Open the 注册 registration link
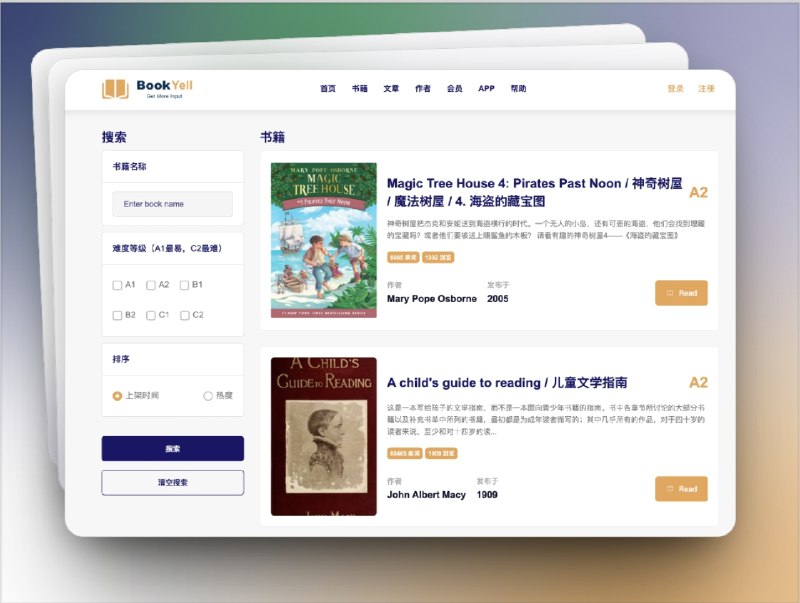This screenshot has height=603, width=800. (707, 88)
